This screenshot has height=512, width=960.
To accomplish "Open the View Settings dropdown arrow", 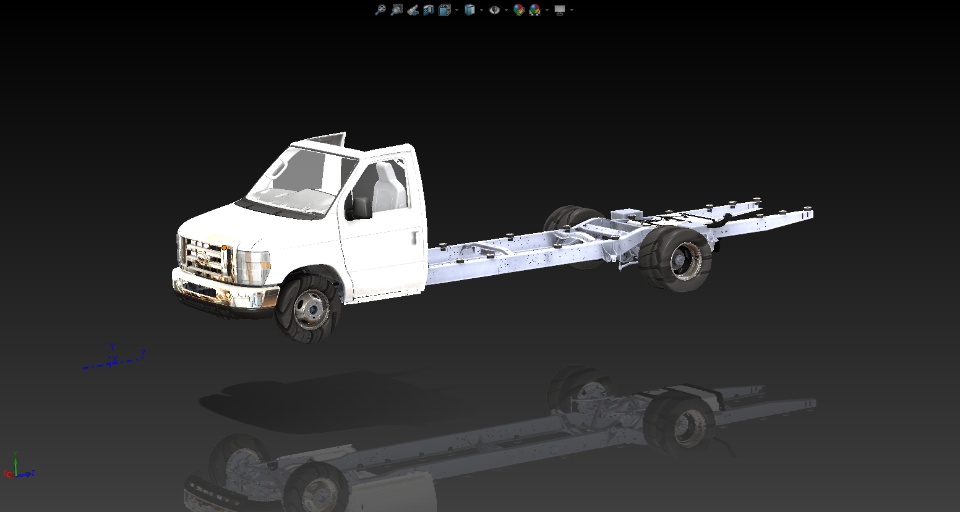I will click(x=572, y=10).
